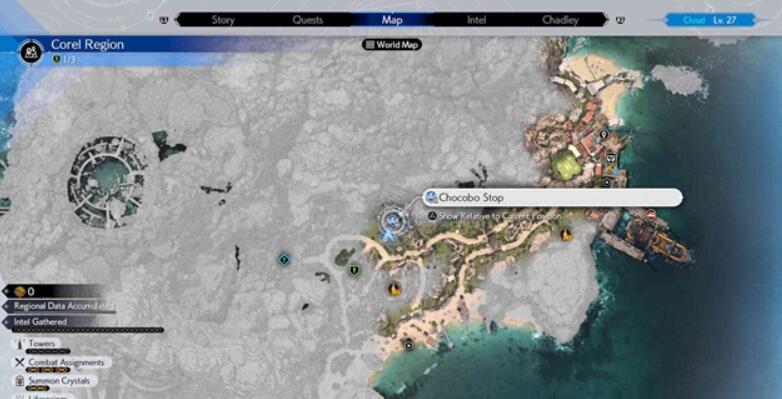Click the circular marker on the southern beach
The image size is (782, 399).
click(409, 345)
